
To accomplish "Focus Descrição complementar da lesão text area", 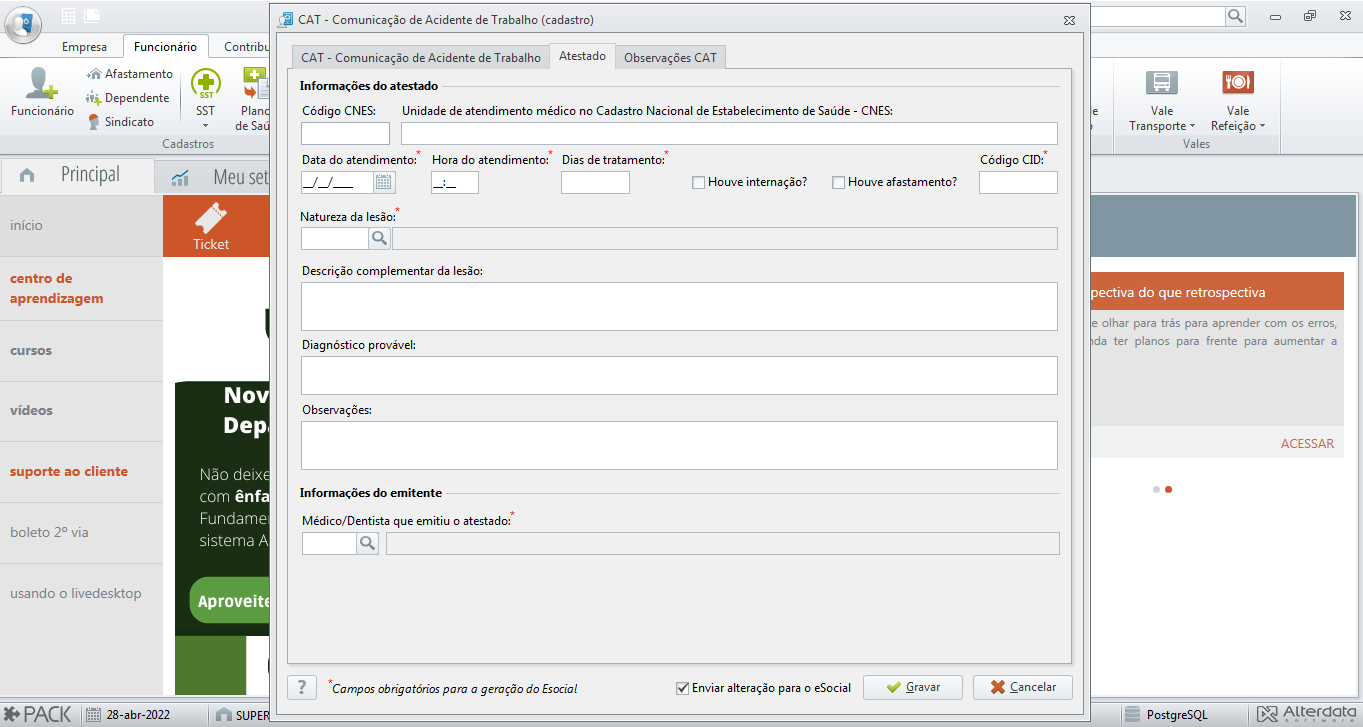I will pyautogui.click(x=679, y=306).
